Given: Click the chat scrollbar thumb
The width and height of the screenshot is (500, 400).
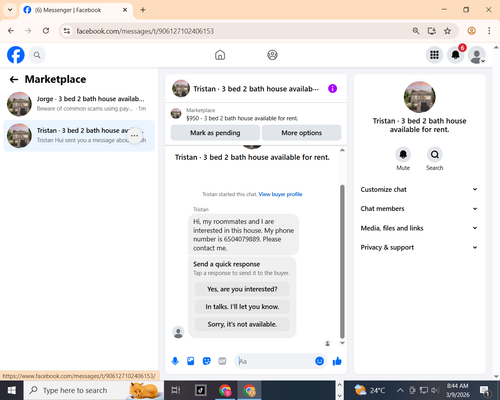Looking at the screenshot, I should 342,262.
